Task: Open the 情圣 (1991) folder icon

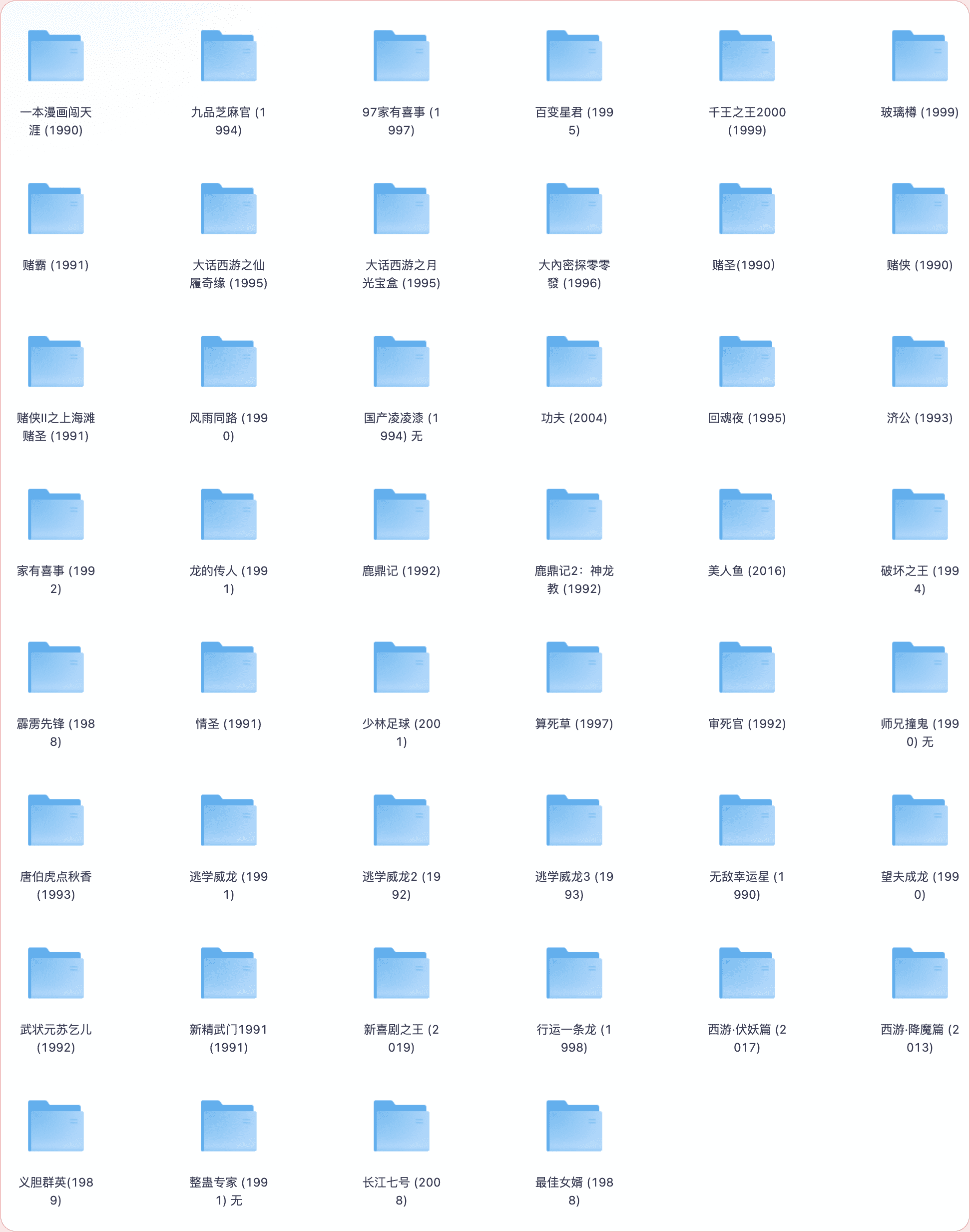Action: coord(228,667)
